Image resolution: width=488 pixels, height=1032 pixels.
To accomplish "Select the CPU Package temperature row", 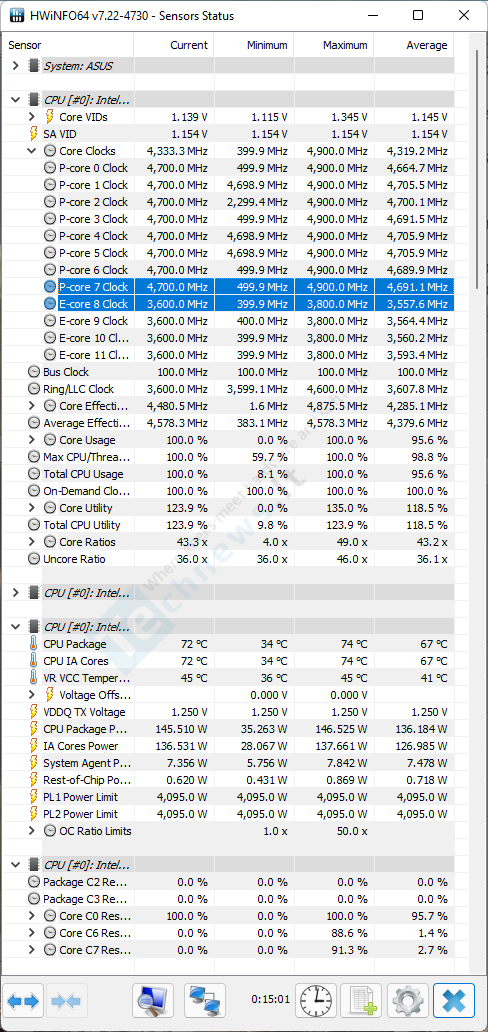I will (229, 644).
